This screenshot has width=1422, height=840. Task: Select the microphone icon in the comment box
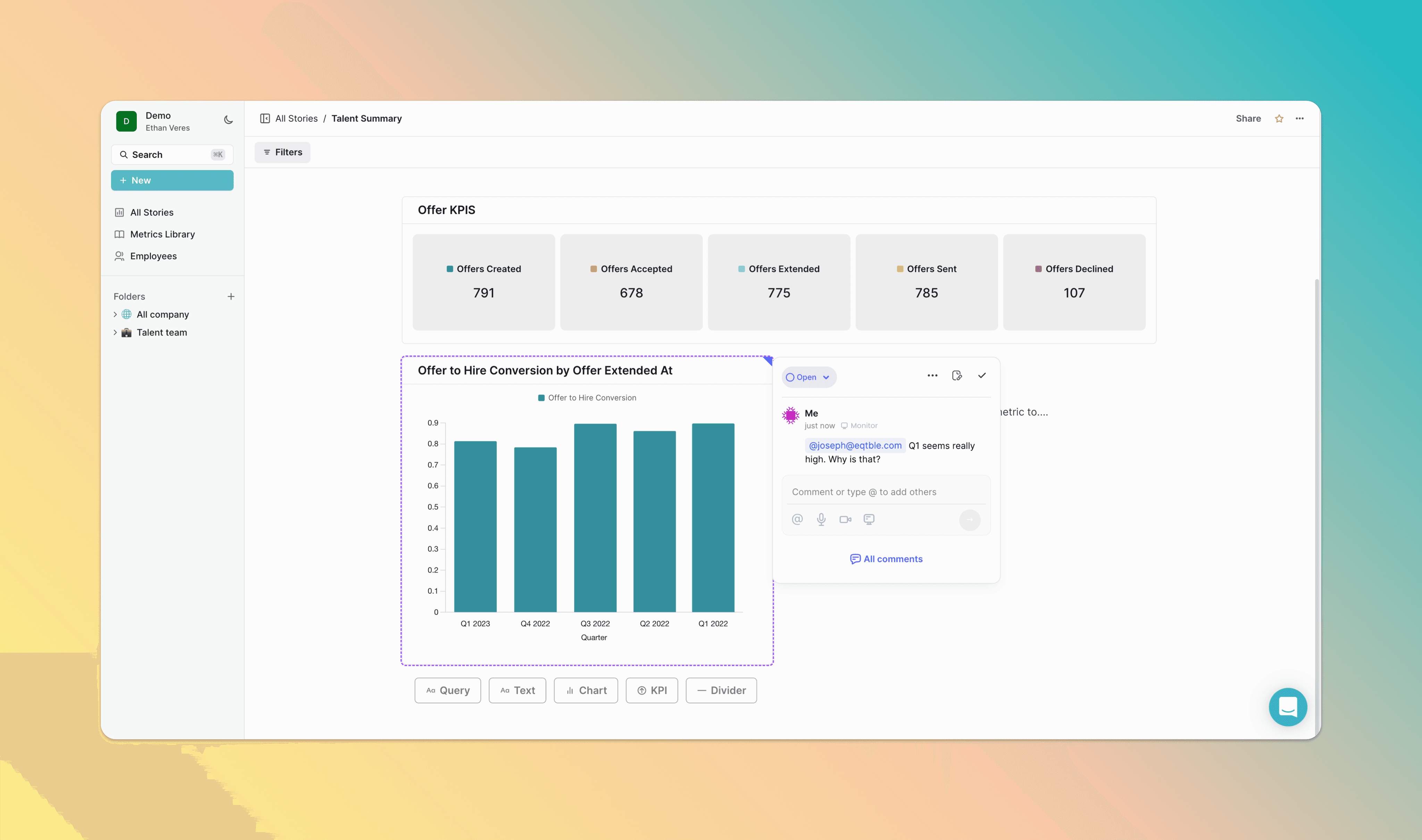click(x=821, y=519)
